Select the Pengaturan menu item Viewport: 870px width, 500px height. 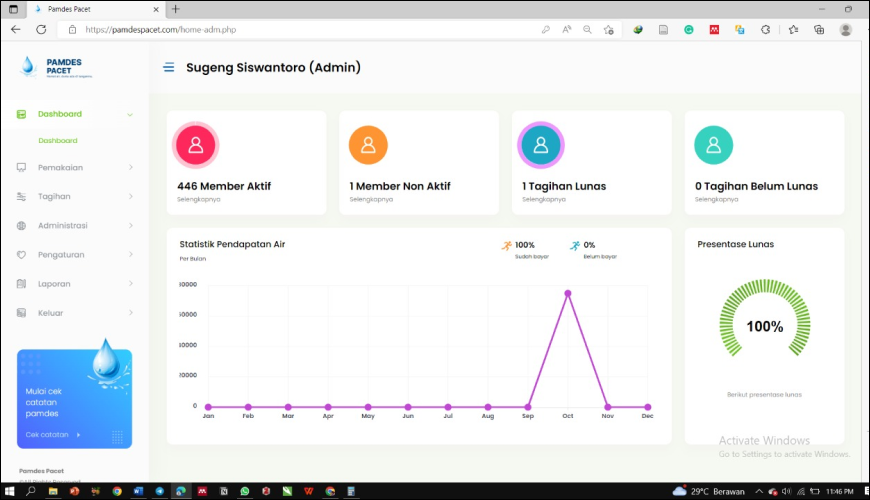(x=60, y=255)
